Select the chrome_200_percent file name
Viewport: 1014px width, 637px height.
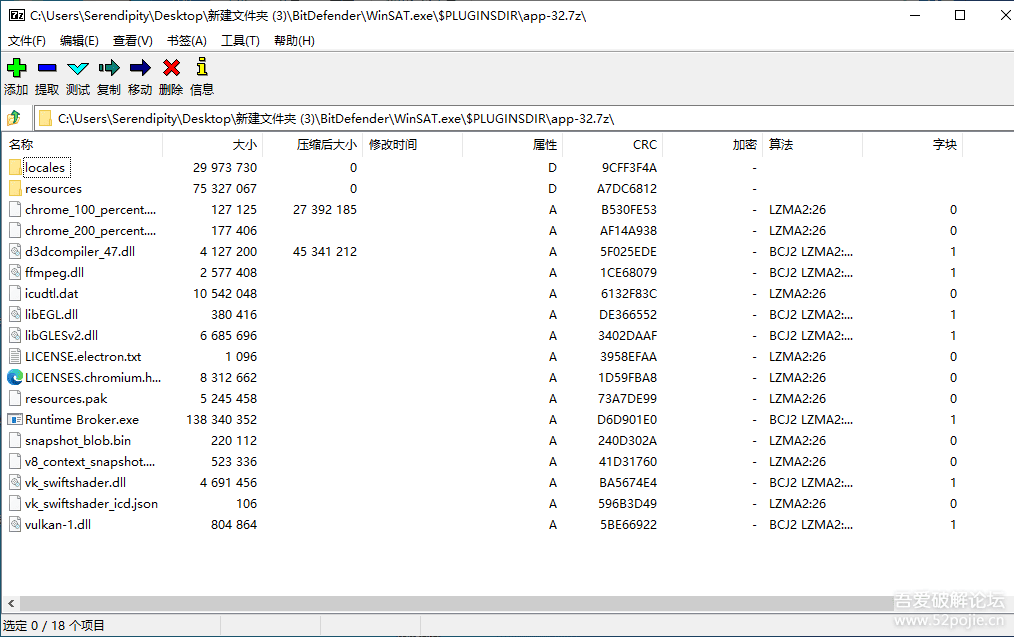tap(91, 230)
